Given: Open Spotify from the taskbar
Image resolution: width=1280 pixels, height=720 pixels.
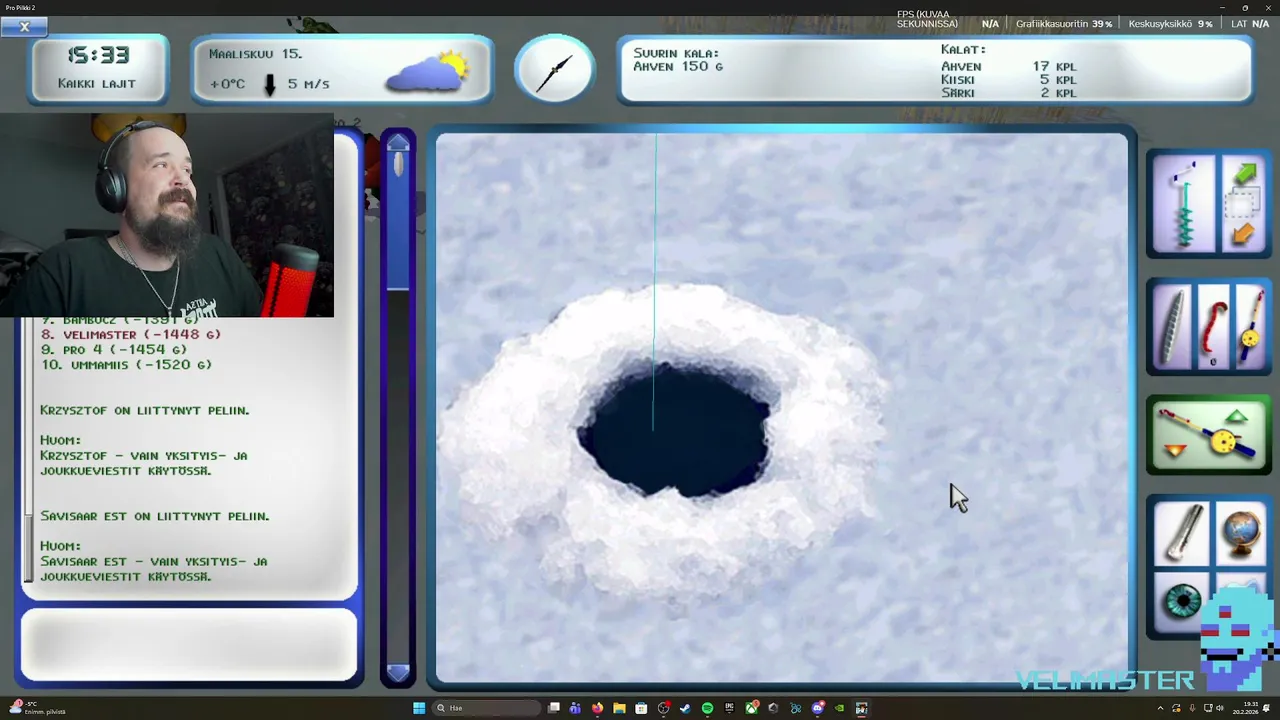Looking at the screenshot, I should pos(707,708).
